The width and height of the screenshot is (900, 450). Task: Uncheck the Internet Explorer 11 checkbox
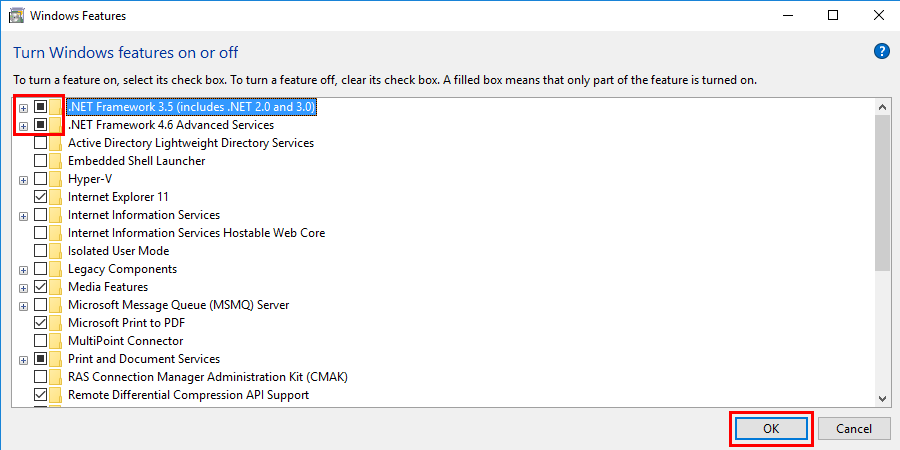[x=41, y=197]
